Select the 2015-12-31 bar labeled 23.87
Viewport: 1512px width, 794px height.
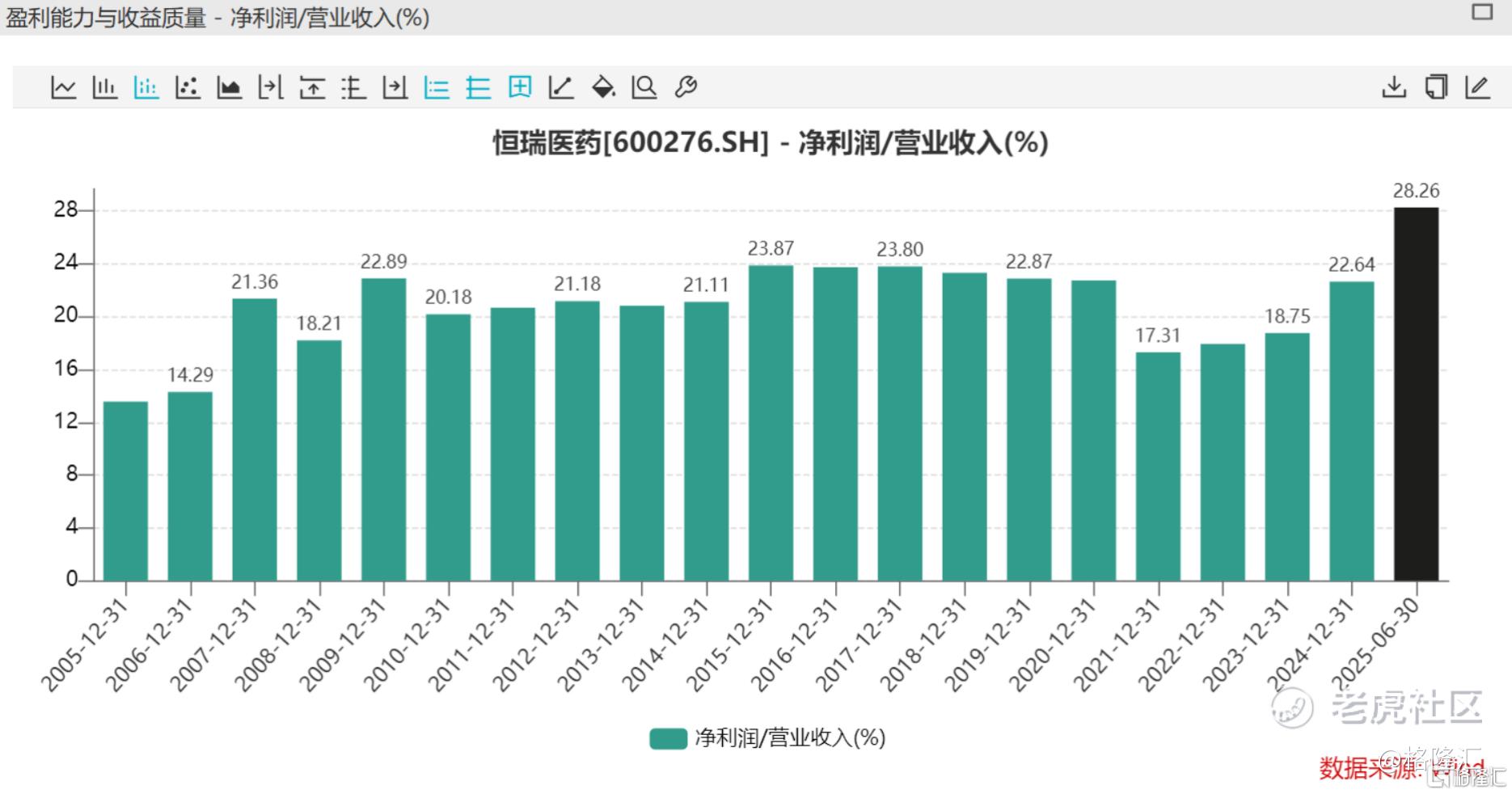[771, 423]
